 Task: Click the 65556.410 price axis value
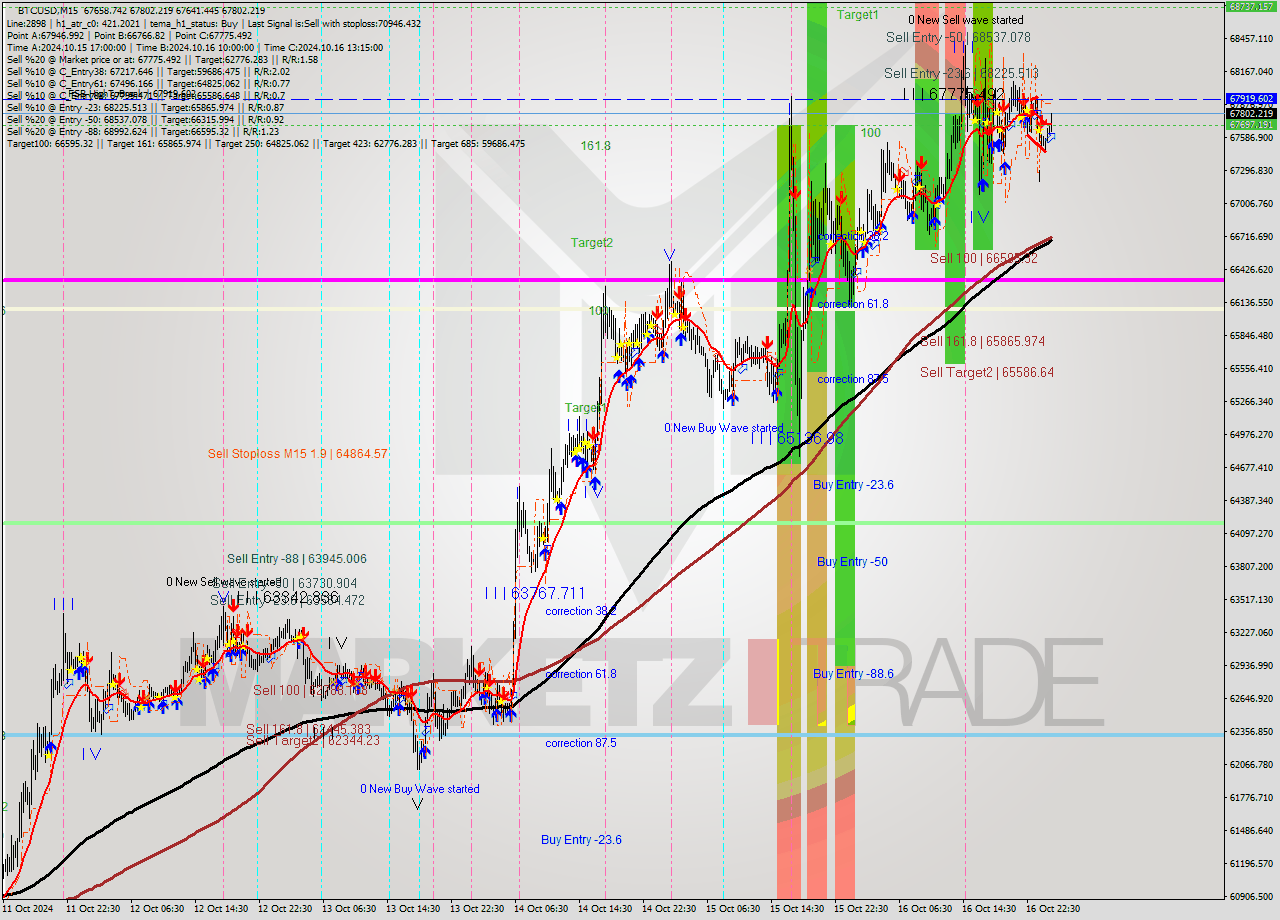[x=1251, y=368]
